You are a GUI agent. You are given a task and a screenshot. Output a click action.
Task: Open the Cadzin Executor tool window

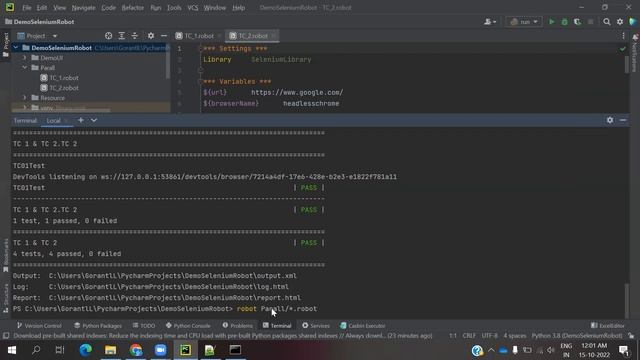[362, 326]
